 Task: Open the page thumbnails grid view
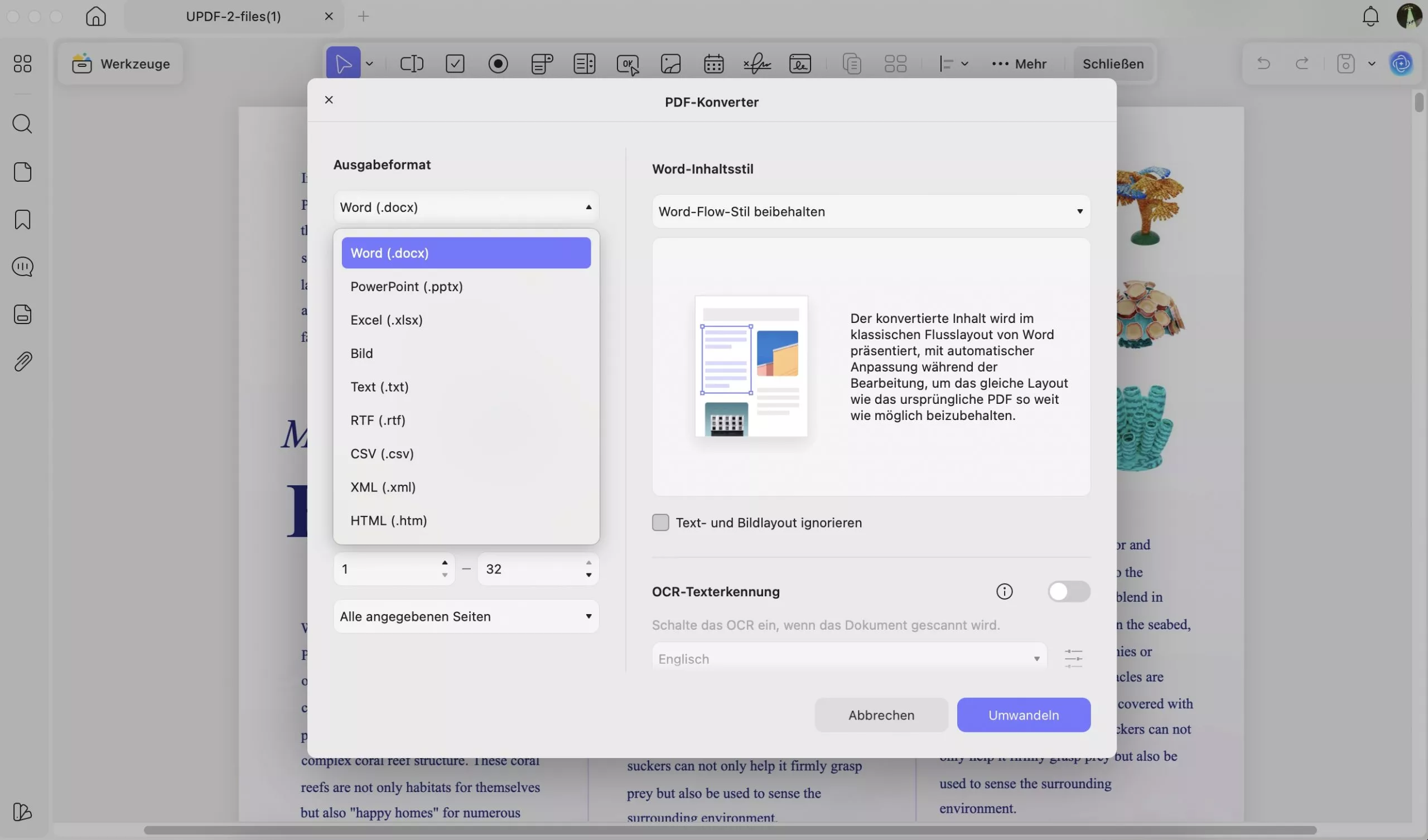coord(896,64)
